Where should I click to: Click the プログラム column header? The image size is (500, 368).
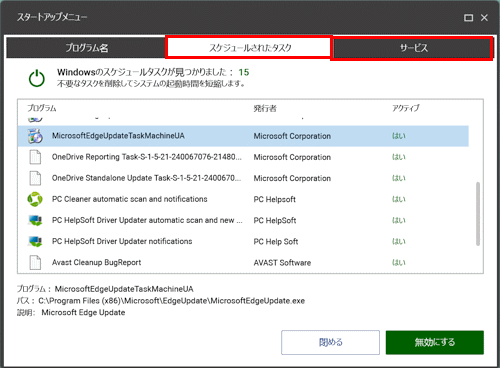[x=42, y=108]
